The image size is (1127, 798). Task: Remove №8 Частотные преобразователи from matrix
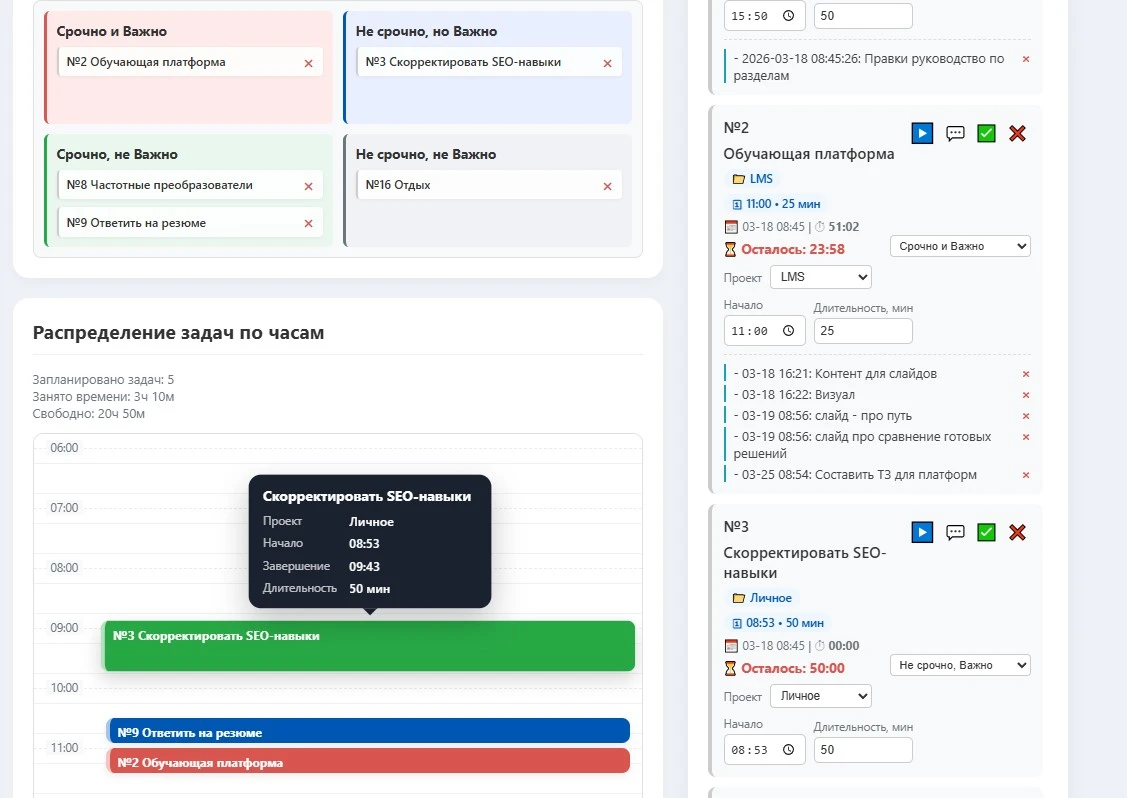308,186
